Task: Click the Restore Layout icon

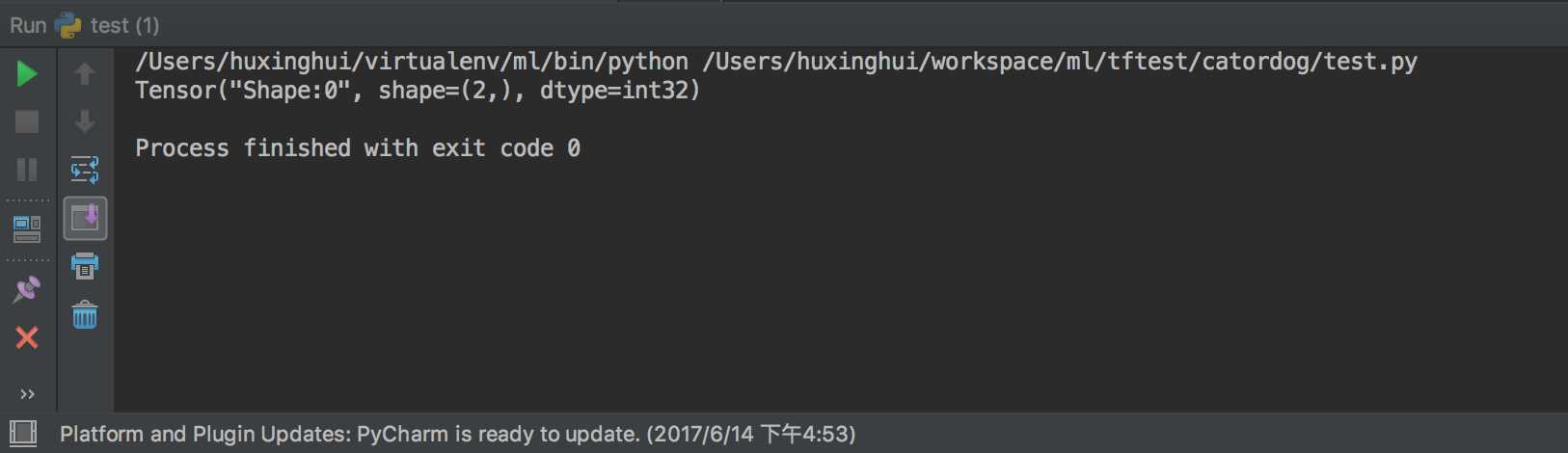Action: point(27,229)
